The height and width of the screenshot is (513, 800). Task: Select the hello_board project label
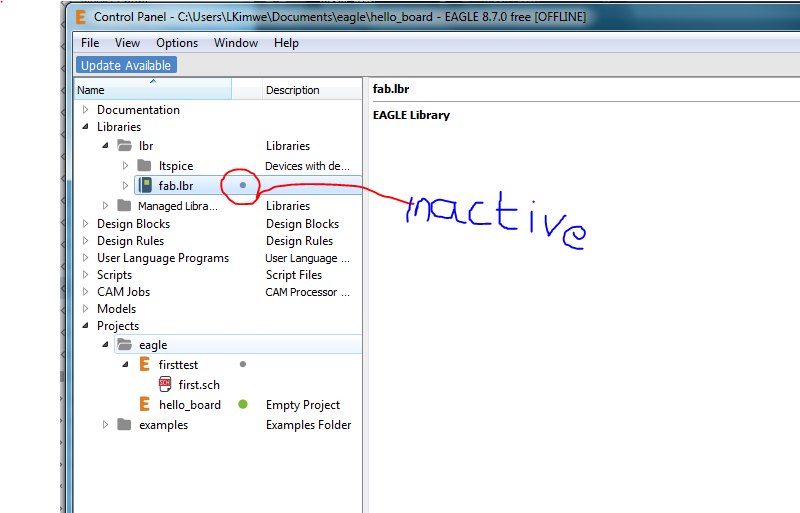click(x=190, y=405)
